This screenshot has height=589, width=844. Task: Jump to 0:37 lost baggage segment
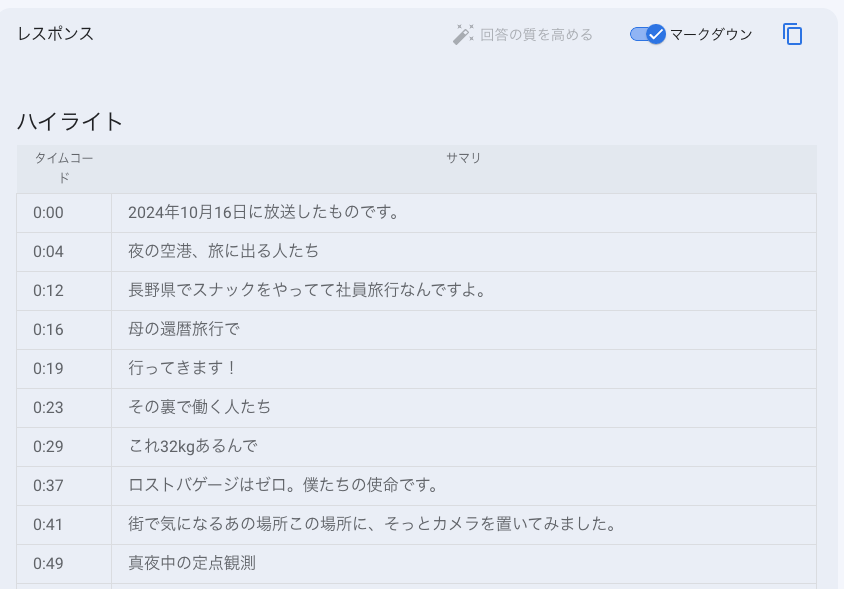pos(48,486)
